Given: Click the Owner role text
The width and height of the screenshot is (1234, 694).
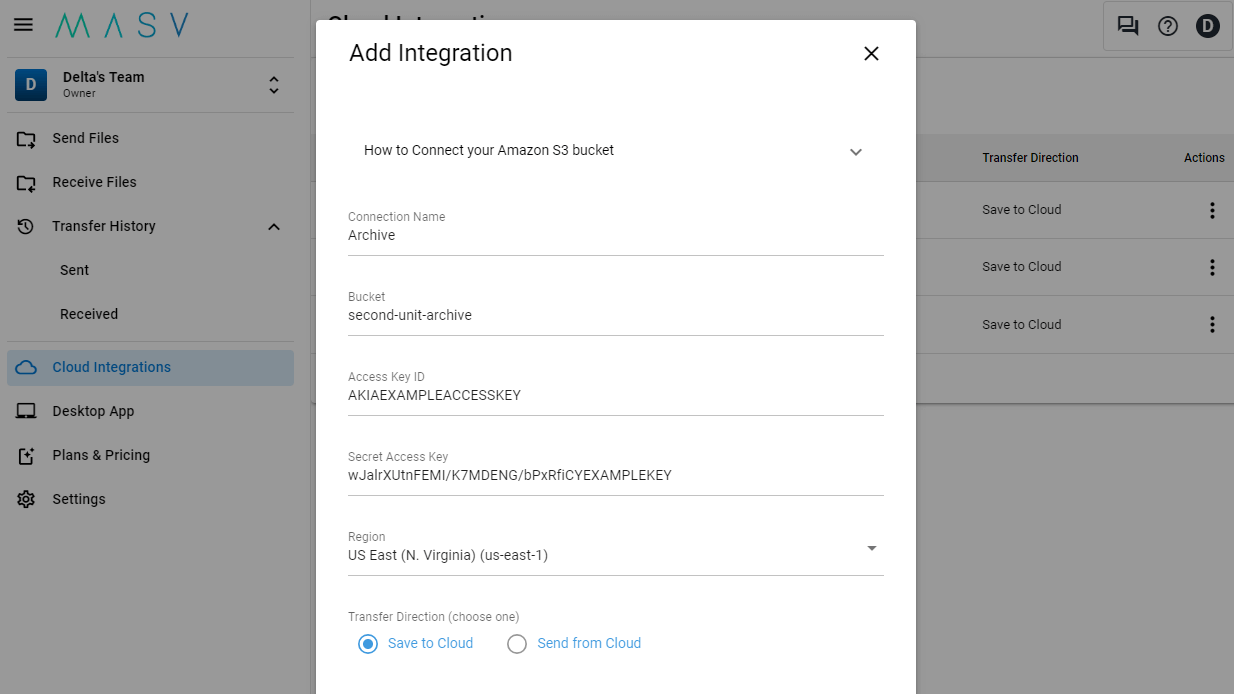Looking at the screenshot, I should click(x=79, y=93).
